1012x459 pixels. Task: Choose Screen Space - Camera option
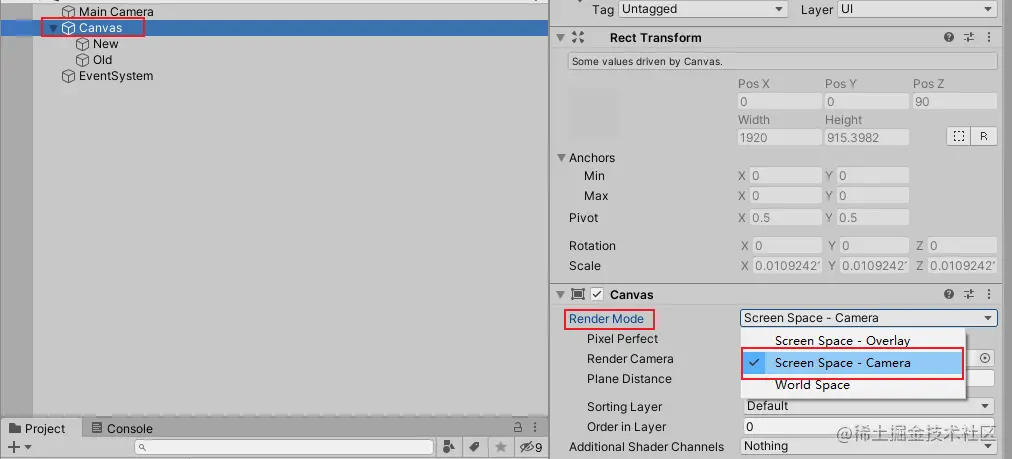pos(852,363)
